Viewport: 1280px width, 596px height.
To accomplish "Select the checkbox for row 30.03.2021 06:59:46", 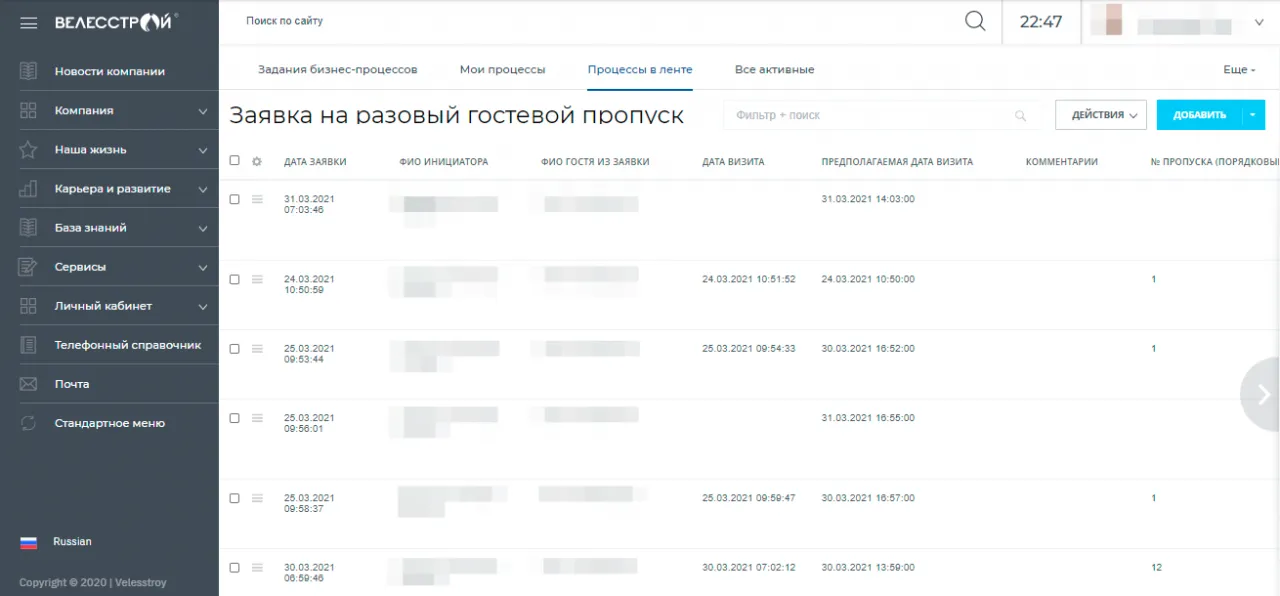I will (x=235, y=567).
